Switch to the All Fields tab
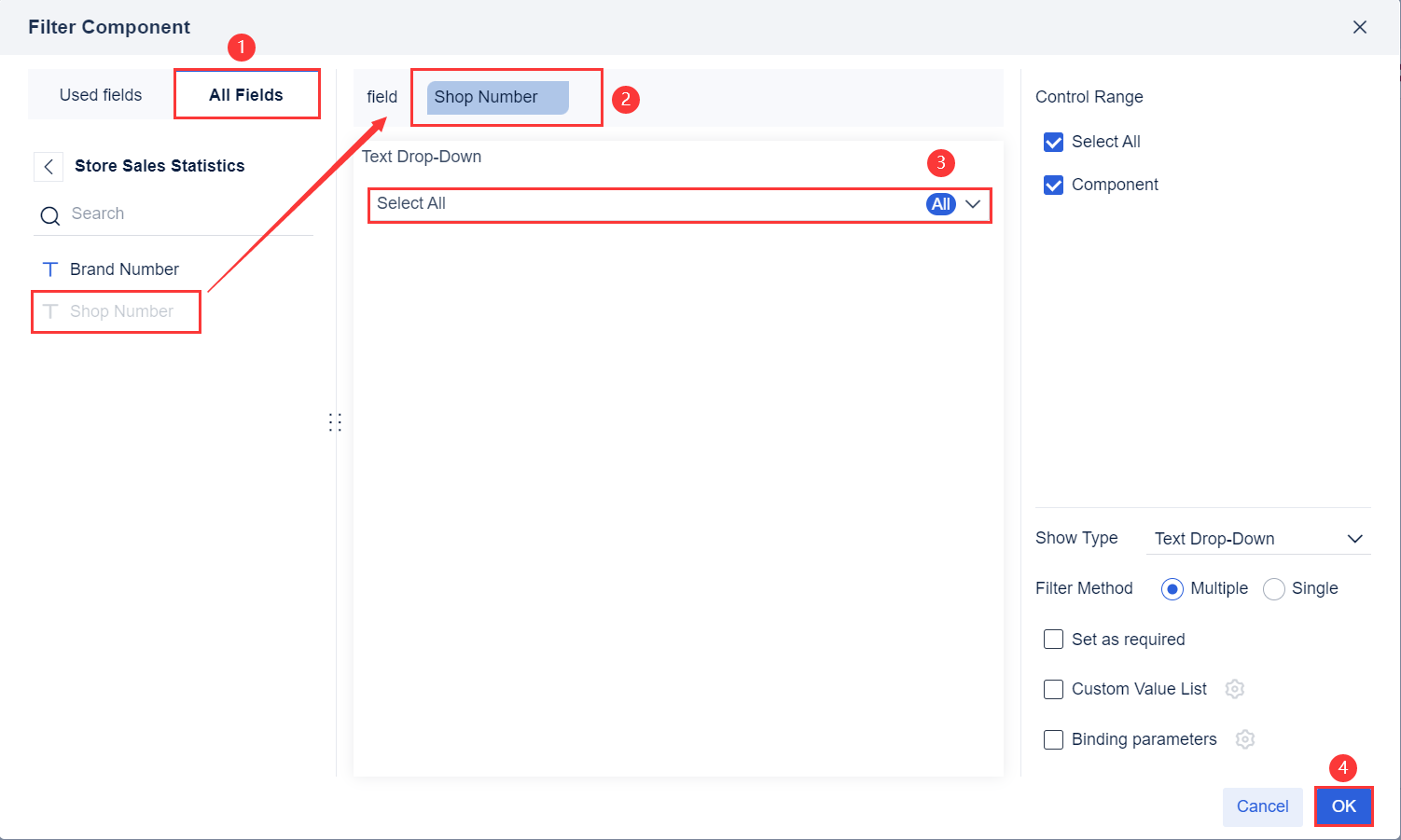Viewport: 1401px width, 840px height. tap(246, 94)
